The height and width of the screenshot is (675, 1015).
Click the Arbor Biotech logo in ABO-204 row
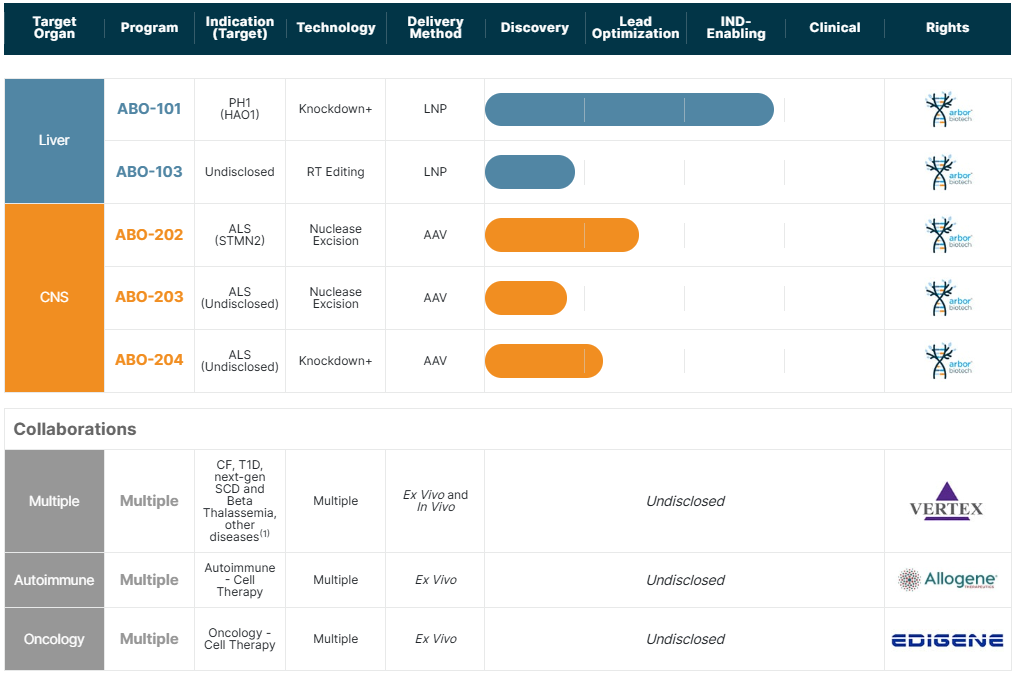(x=947, y=360)
